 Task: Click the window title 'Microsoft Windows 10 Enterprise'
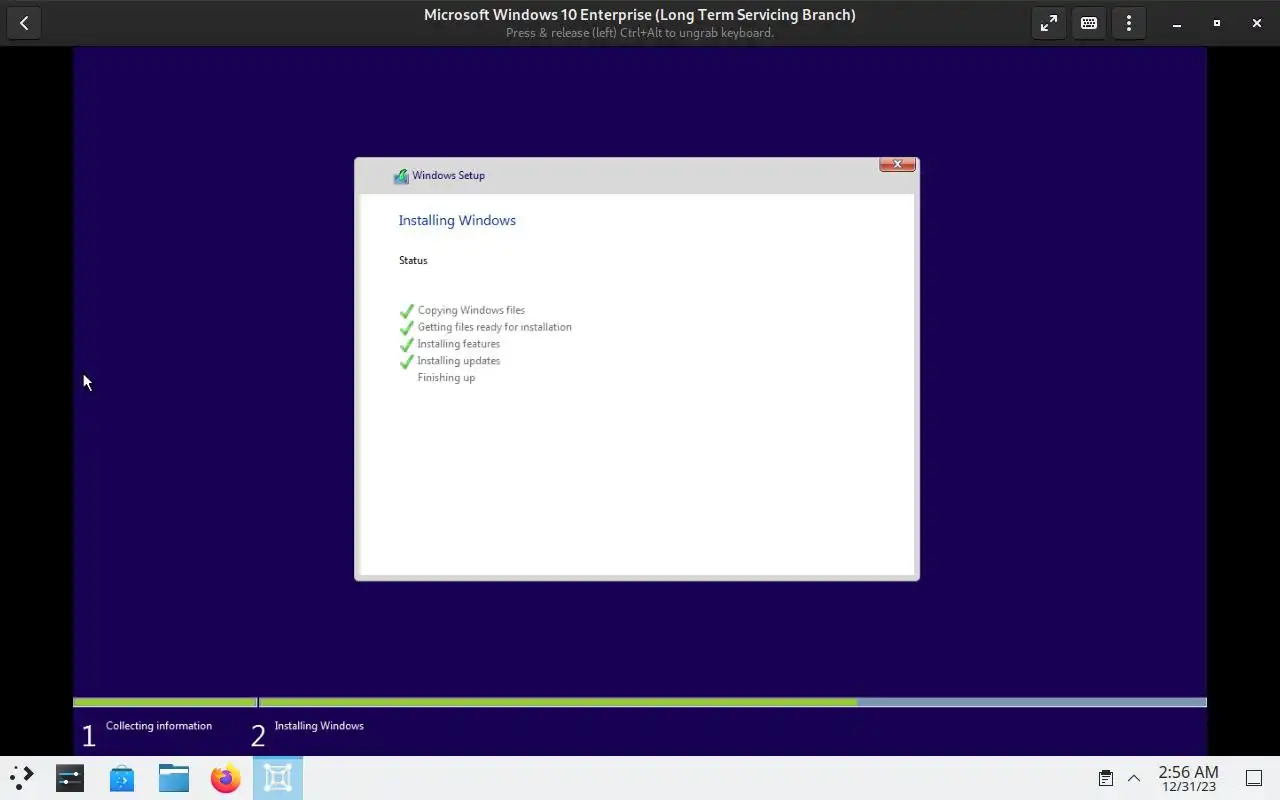coord(640,15)
